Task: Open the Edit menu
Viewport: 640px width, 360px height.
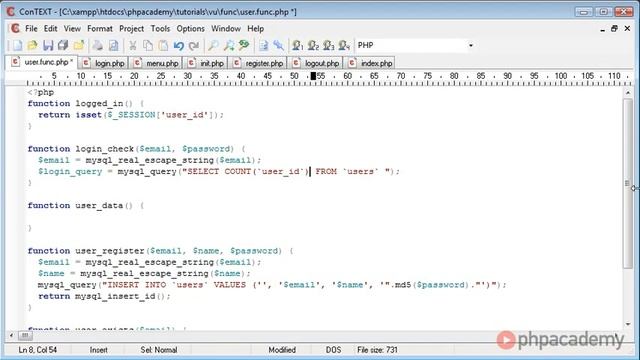Action: [x=51, y=29]
